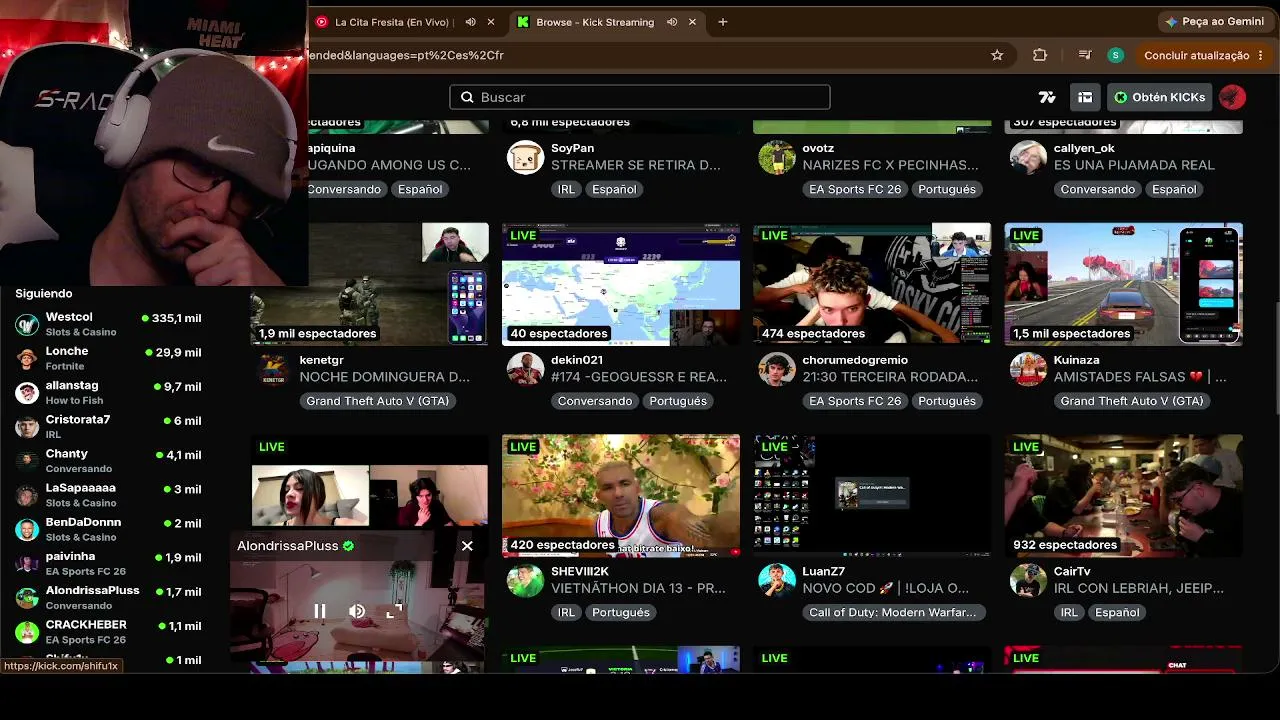Select Grand Theft Auto V tag under kenetgr
Screen dimensions: 1280x720
378,401
